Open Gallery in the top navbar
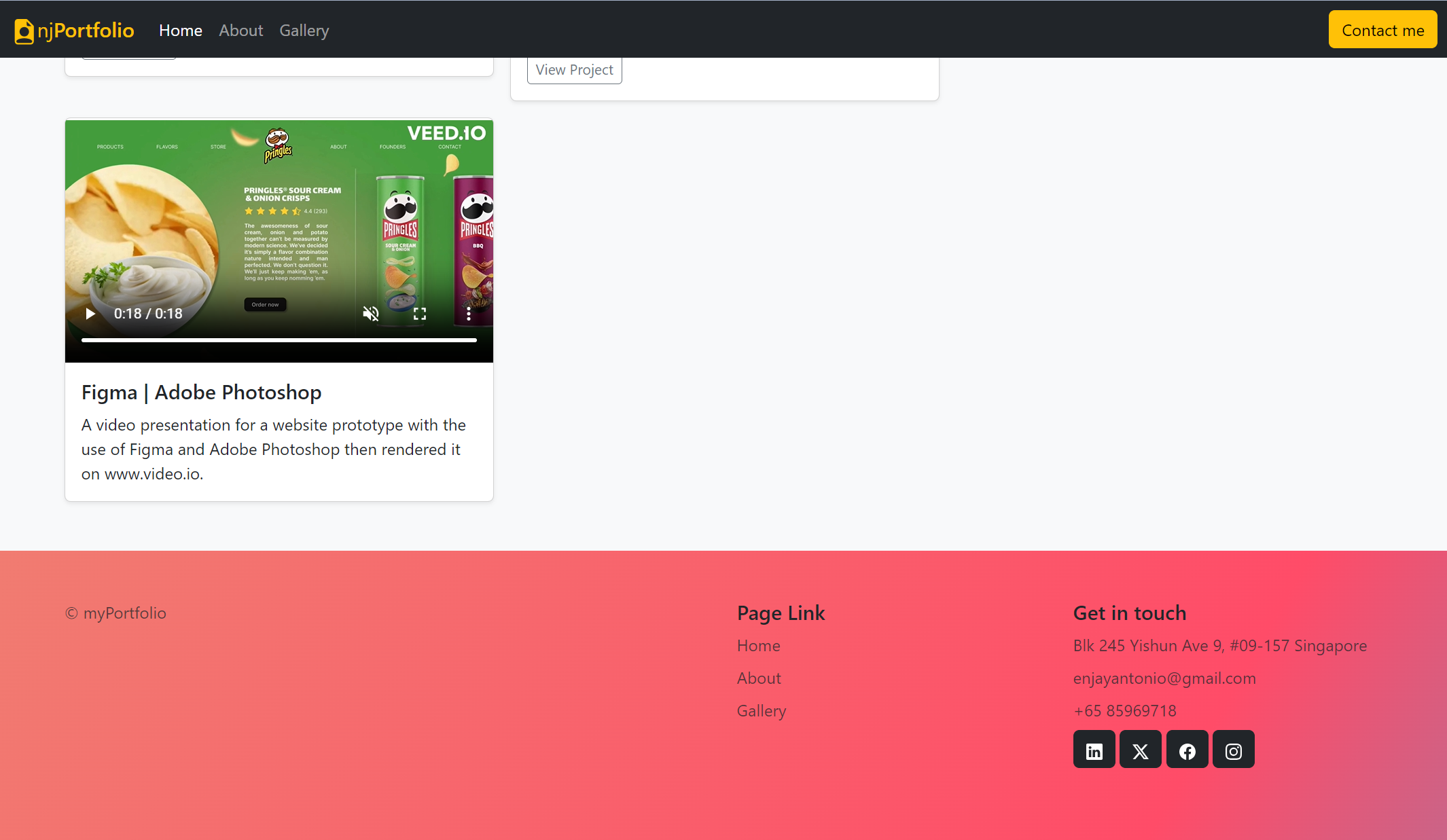 tap(304, 31)
